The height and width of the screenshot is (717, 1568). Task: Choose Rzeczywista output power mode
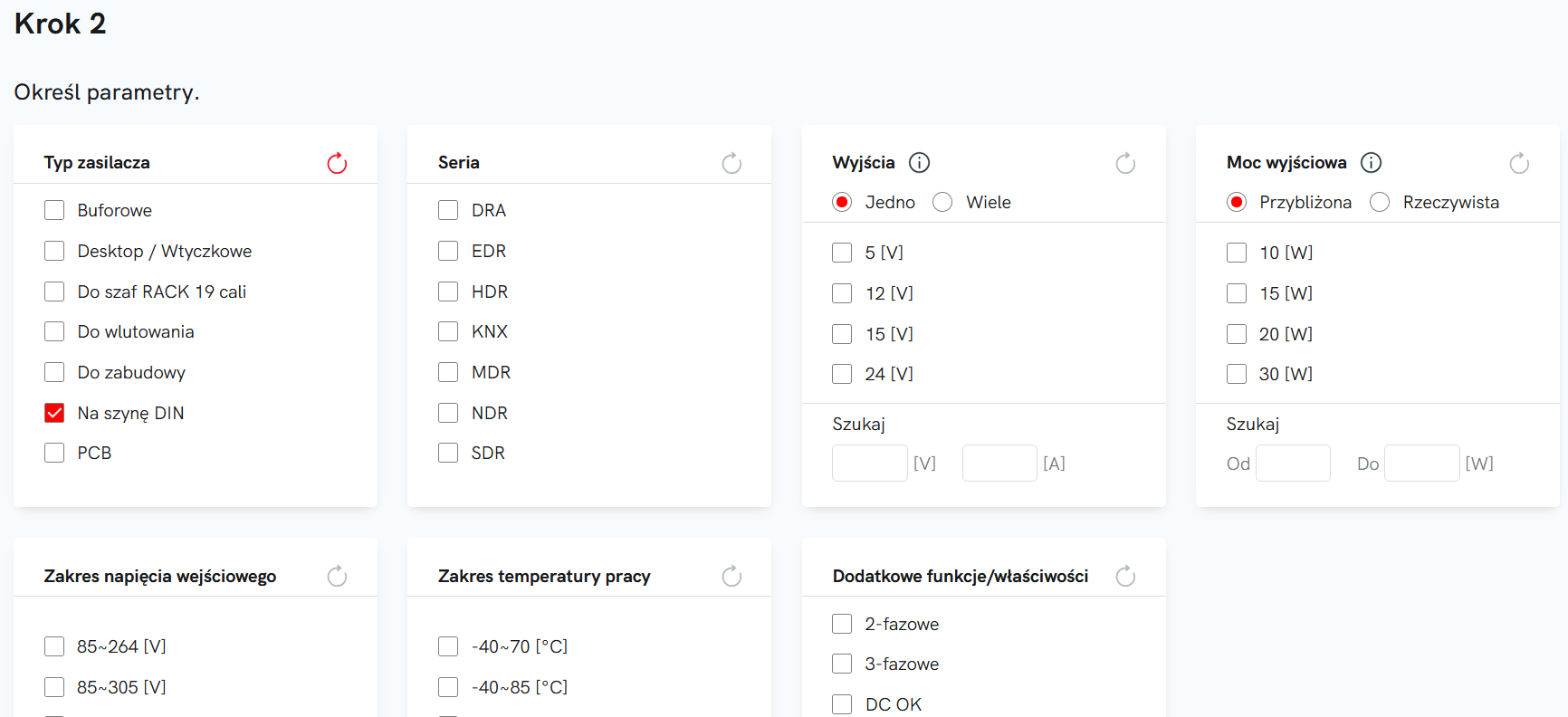pos(1380,202)
